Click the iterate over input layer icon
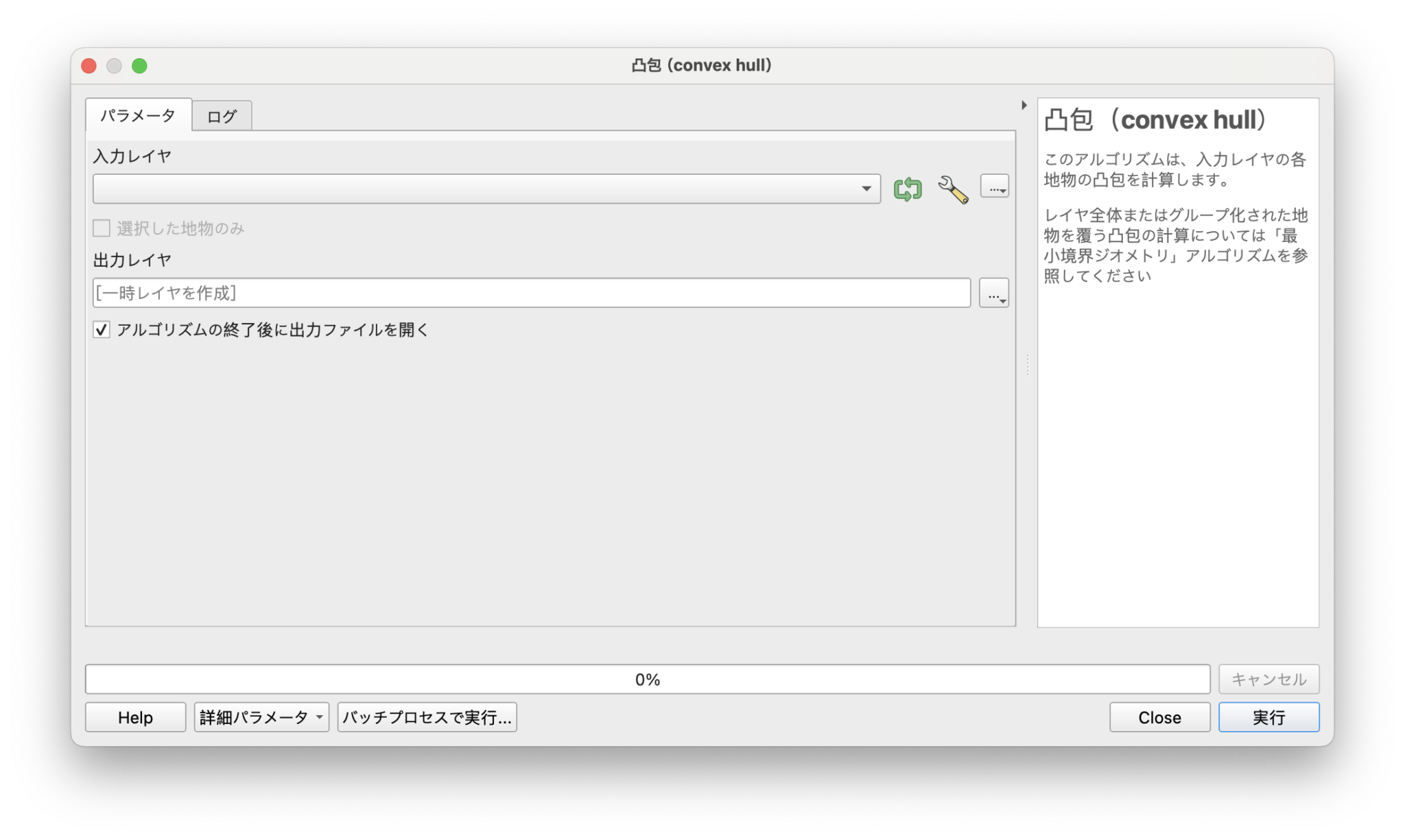 (907, 188)
